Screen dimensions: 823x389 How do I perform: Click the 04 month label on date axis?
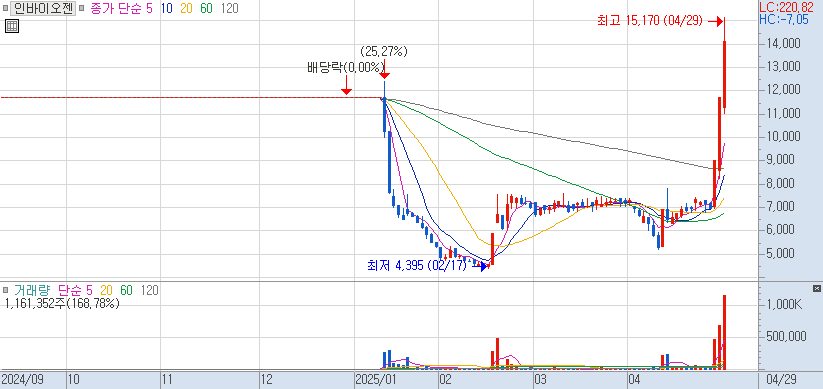[636, 379]
